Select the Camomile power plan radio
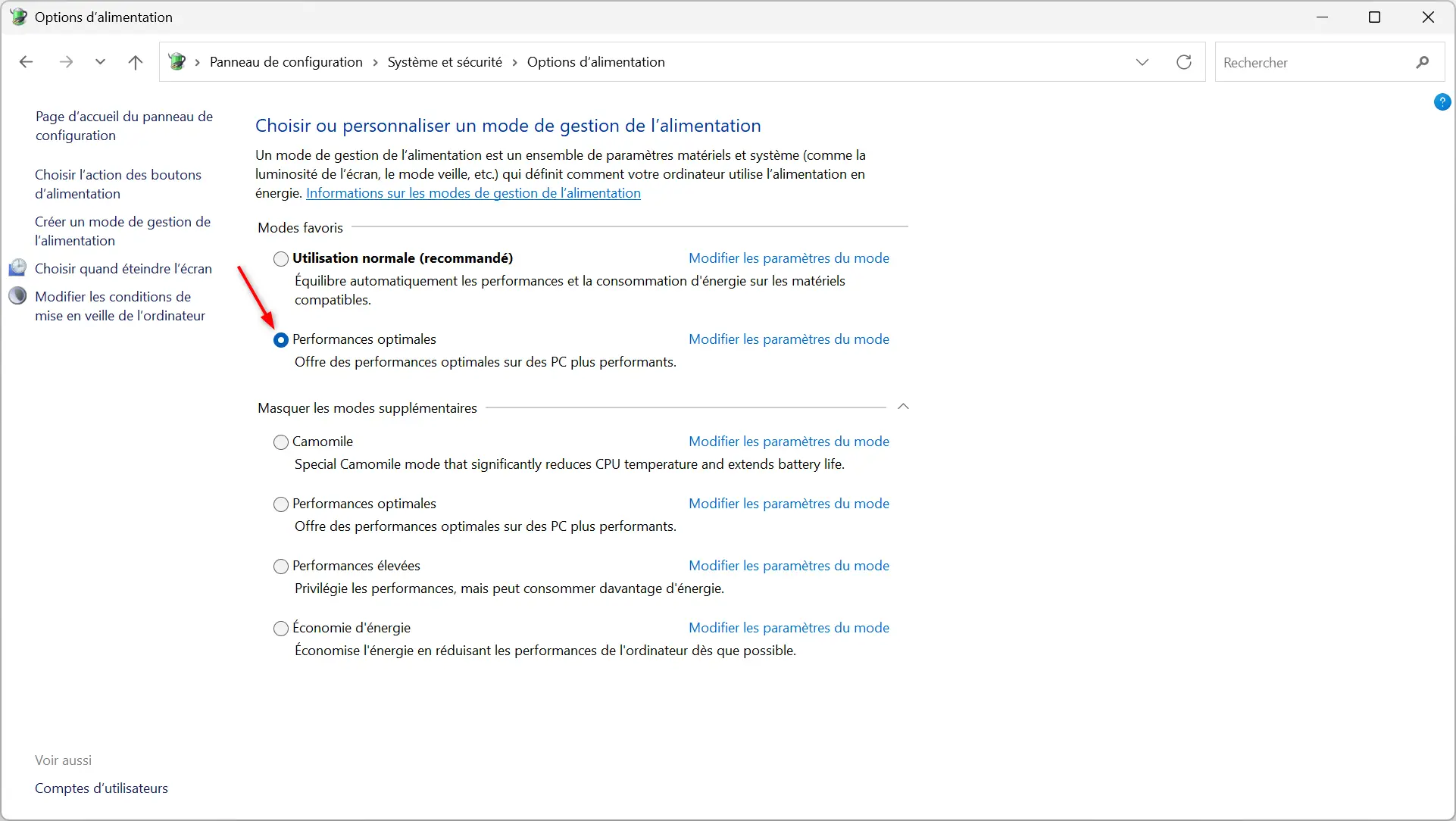This screenshot has height=821, width=1456. coord(281,442)
